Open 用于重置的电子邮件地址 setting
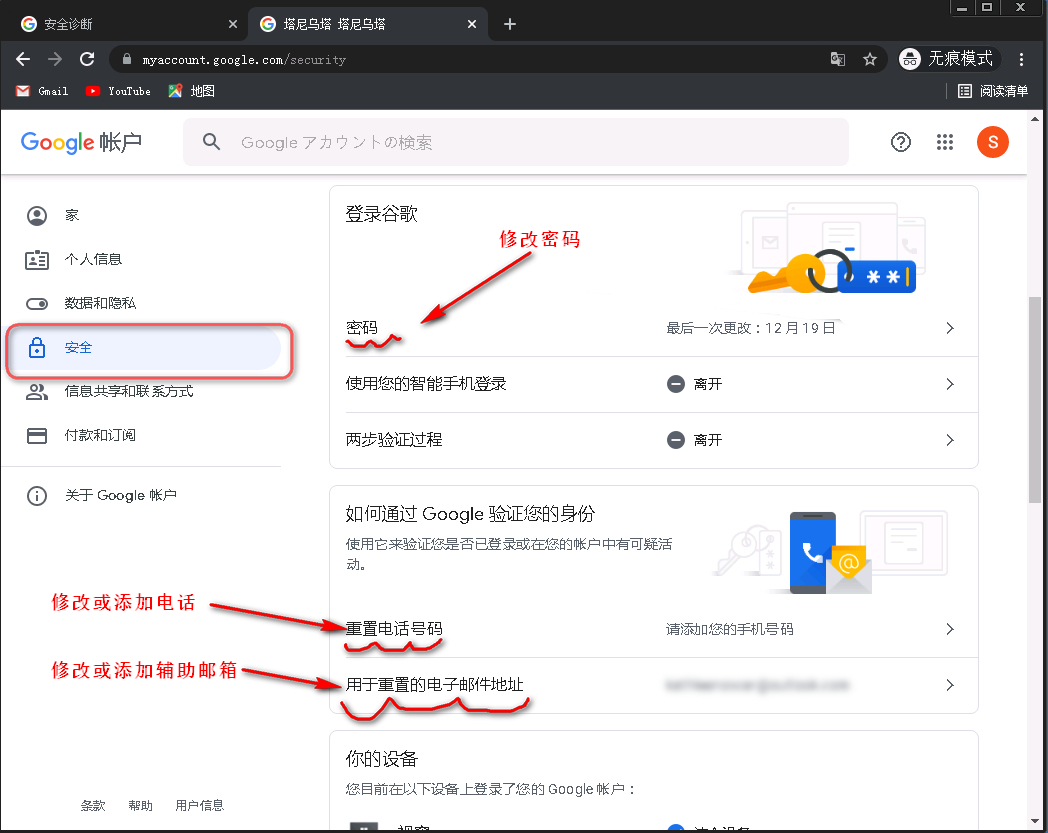 click(654, 685)
